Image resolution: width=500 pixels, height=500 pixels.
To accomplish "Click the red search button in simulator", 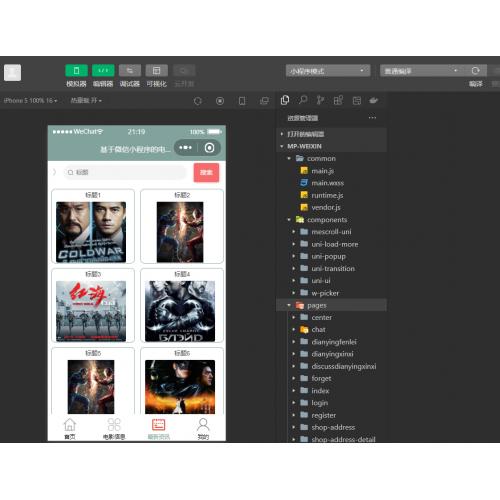I will coord(206,172).
